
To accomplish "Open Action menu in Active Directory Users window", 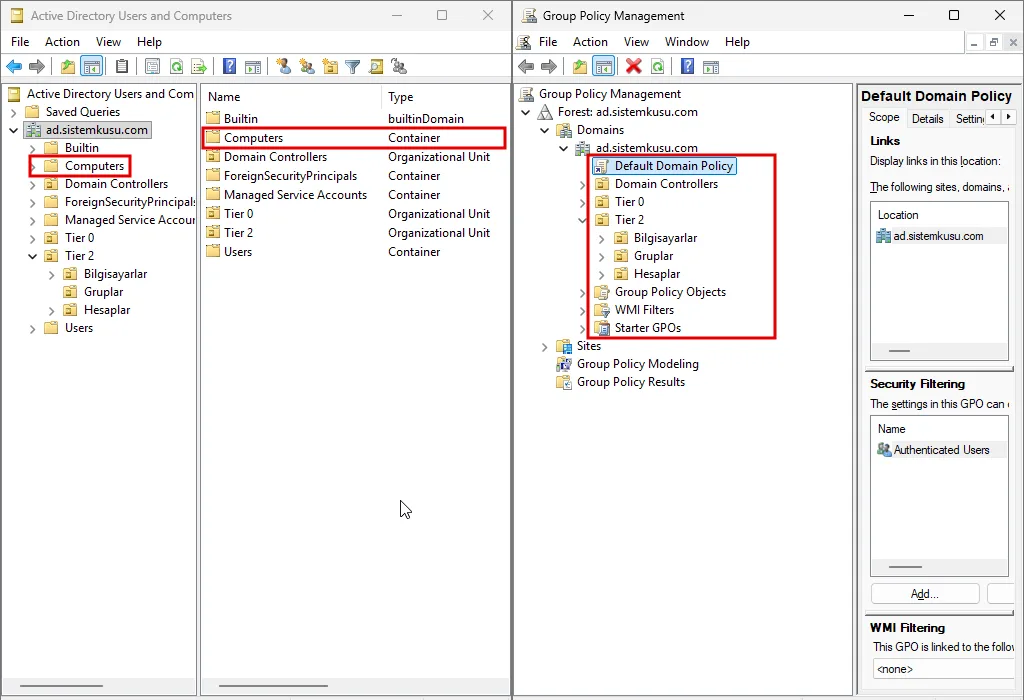I will [x=62, y=42].
